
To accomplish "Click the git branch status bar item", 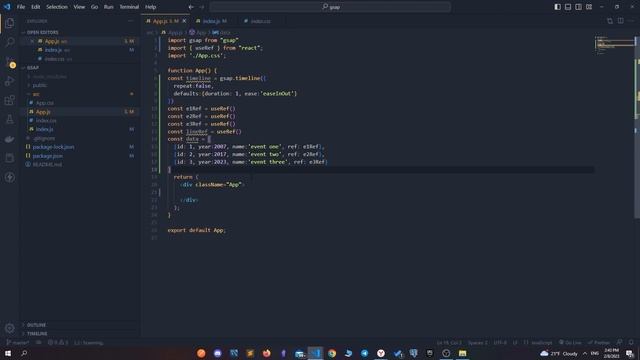I will tap(18, 342).
